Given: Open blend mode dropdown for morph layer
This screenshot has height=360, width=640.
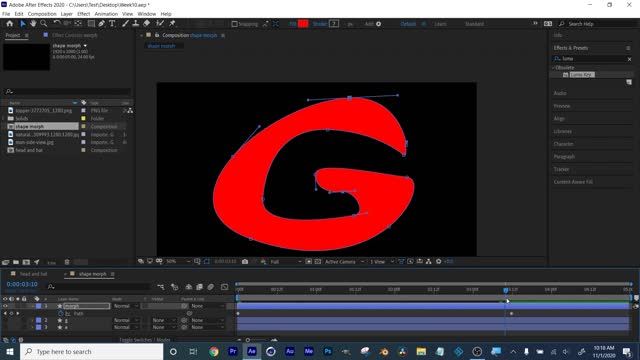Looking at the screenshot, I should click(x=126, y=306).
